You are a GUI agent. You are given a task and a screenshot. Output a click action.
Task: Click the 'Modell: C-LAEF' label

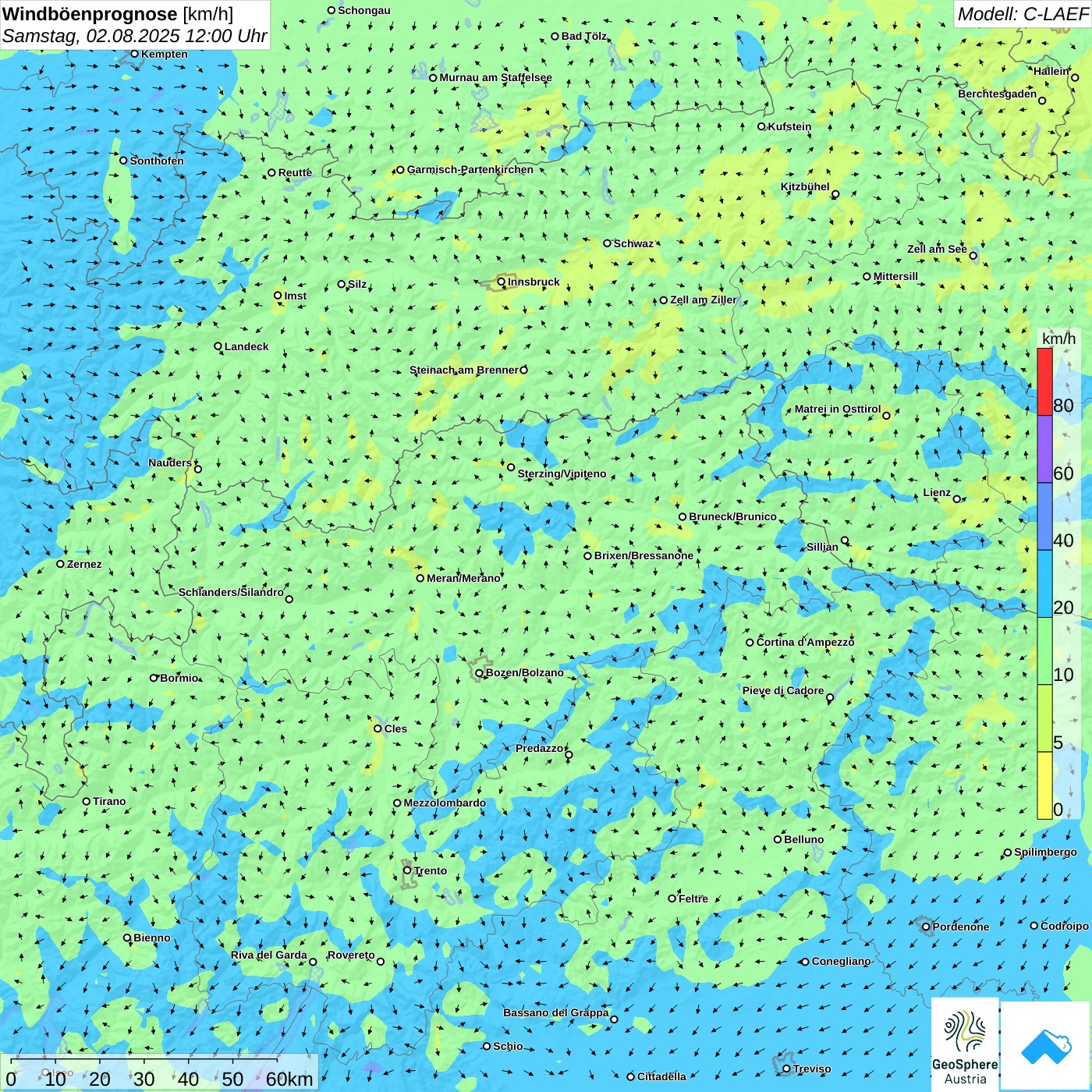[x=1023, y=14]
